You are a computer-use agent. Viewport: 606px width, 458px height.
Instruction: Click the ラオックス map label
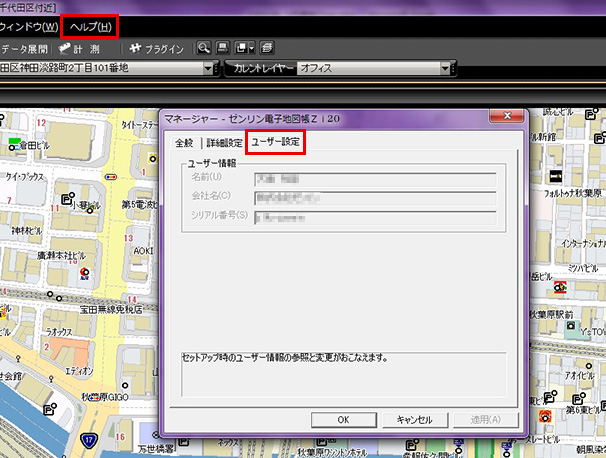click(x=59, y=332)
